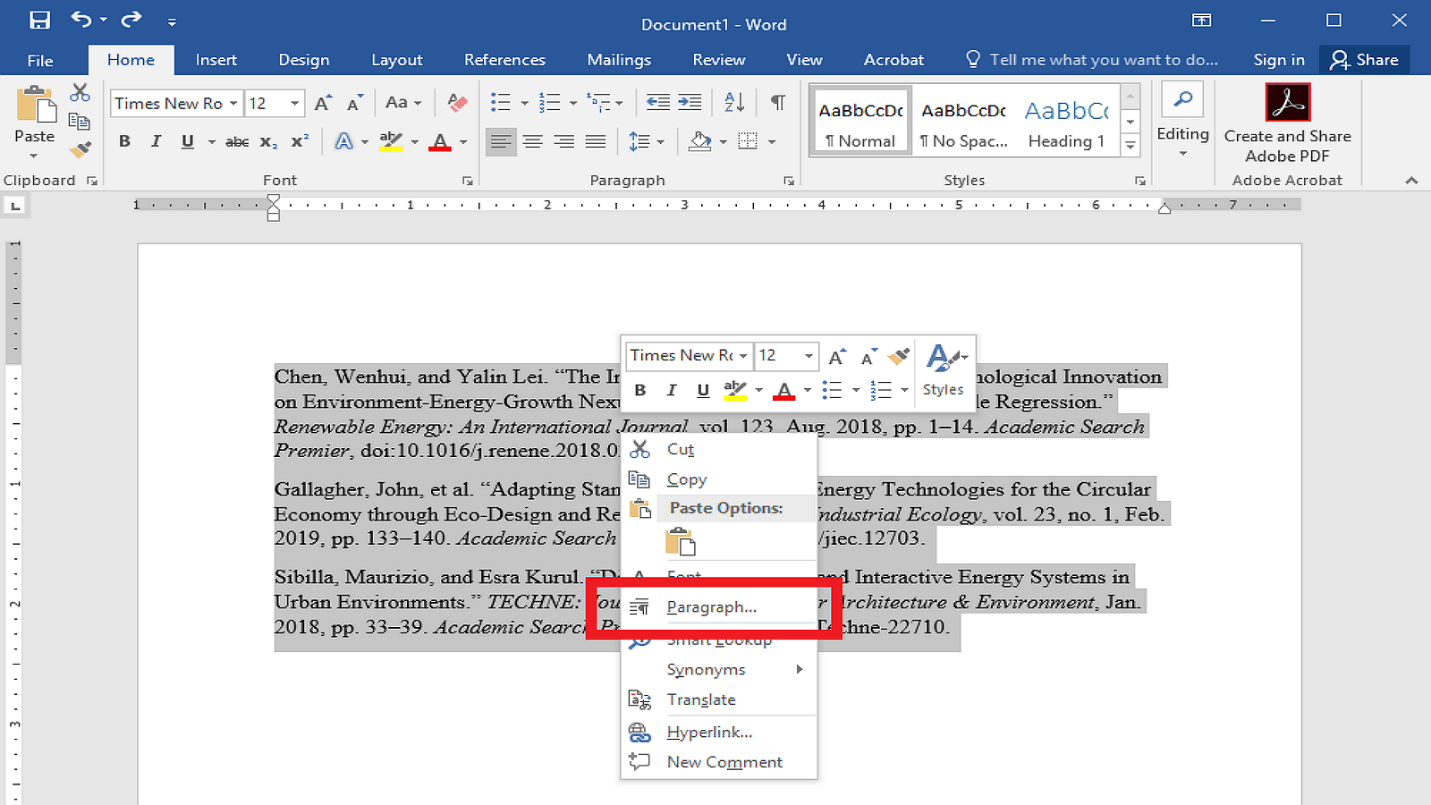Open the ribbon font name dropdown
This screenshot has height=805, width=1431.
point(233,103)
